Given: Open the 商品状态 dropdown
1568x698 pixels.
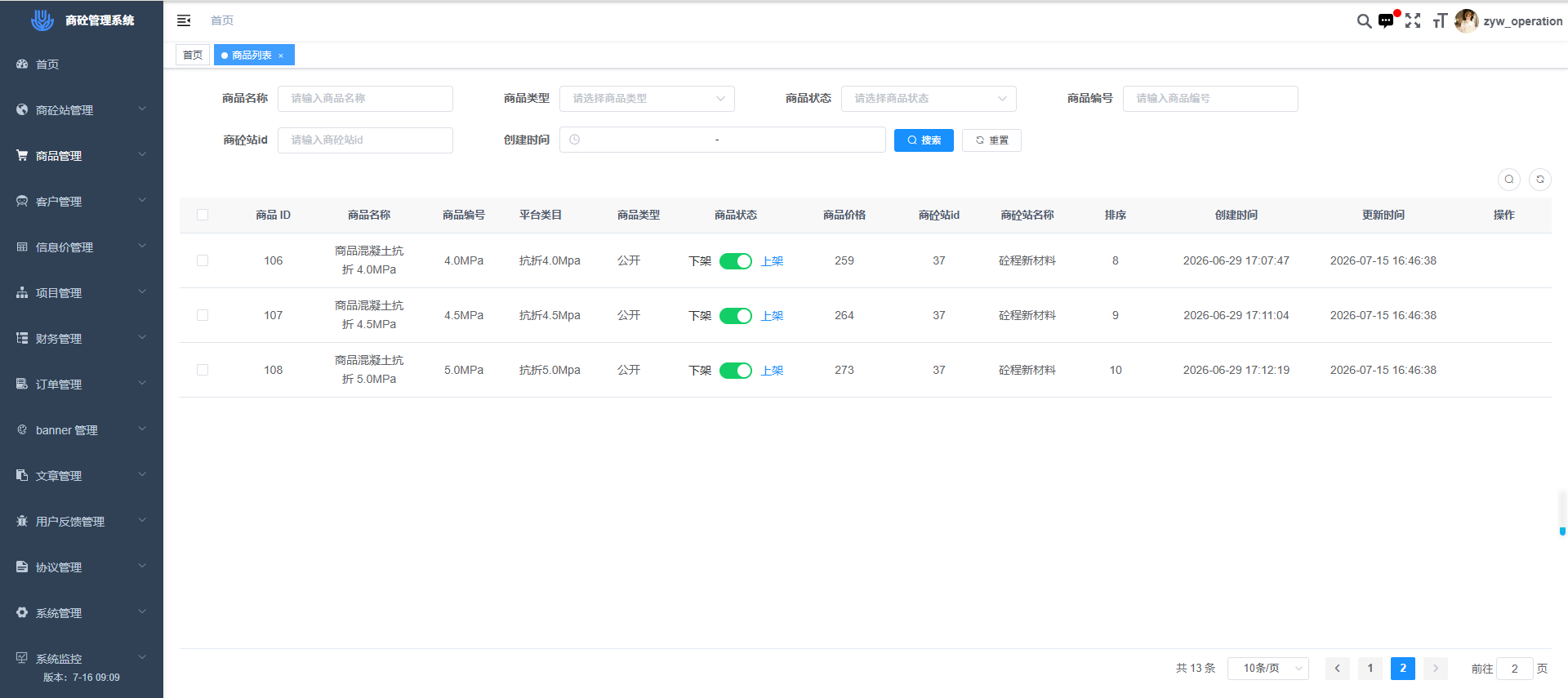Looking at the screenshot, I should click(x=929, y=99).
